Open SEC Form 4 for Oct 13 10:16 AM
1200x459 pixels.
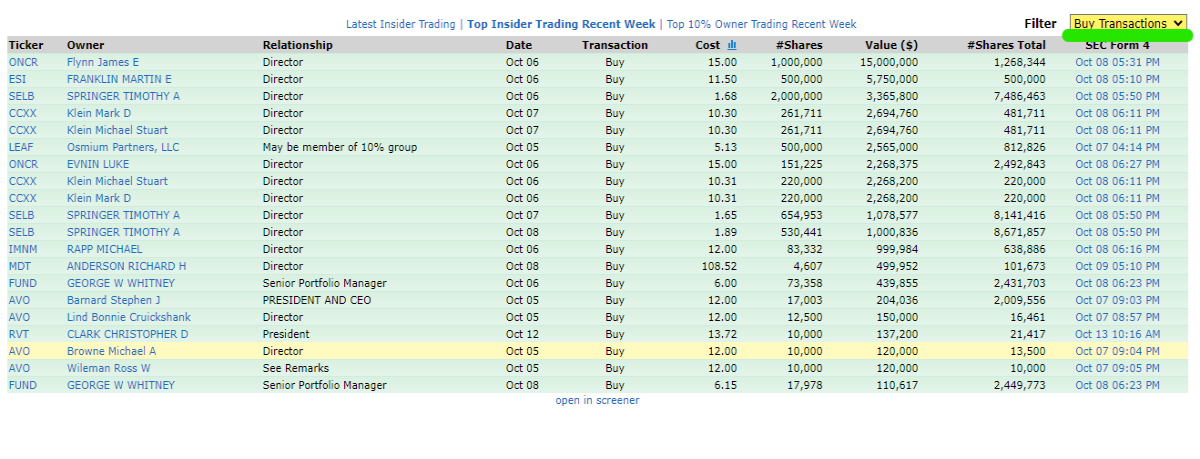coord(1118,334)
